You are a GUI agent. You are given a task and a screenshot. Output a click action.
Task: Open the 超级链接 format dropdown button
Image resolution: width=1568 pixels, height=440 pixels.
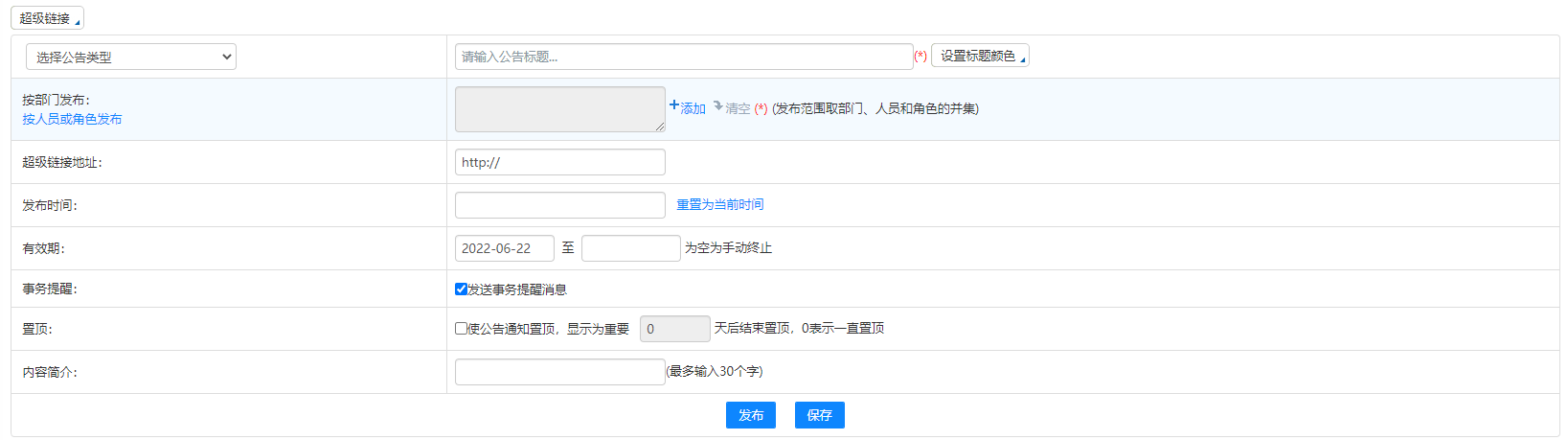[x=47, y=18]
